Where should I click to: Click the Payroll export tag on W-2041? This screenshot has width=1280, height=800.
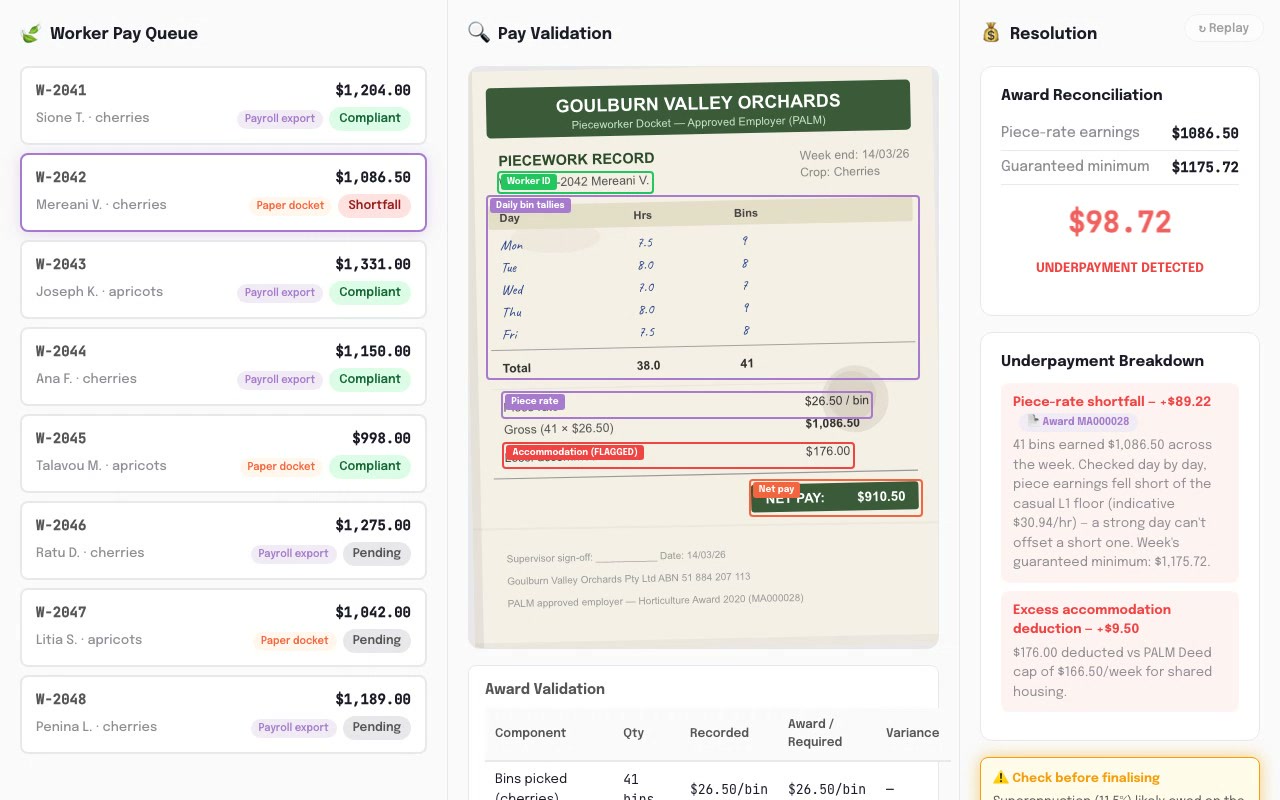[280, 118]
